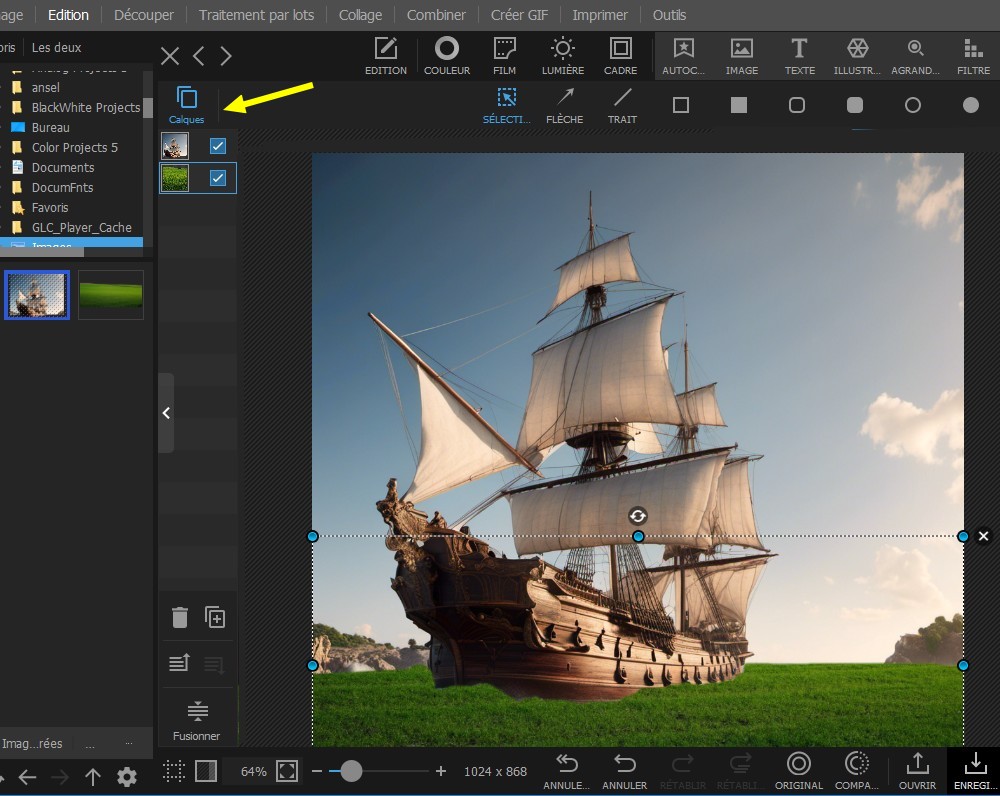Image resolution: width=1000 pixels, height=796 pixels.
Task: Move the selected layer up
Action: point(179,663)
